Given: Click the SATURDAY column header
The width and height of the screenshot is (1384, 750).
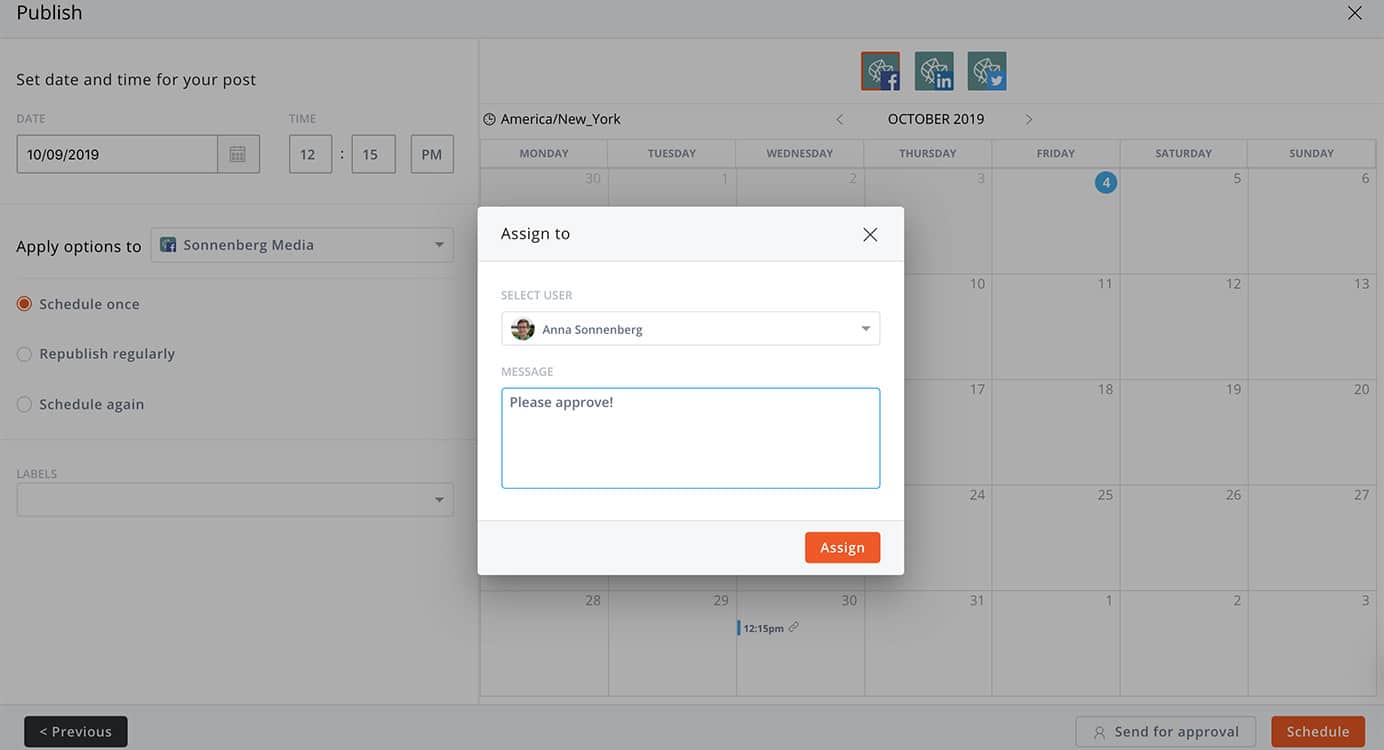Looking at the screenshot, I should [x=1184, y=153].
